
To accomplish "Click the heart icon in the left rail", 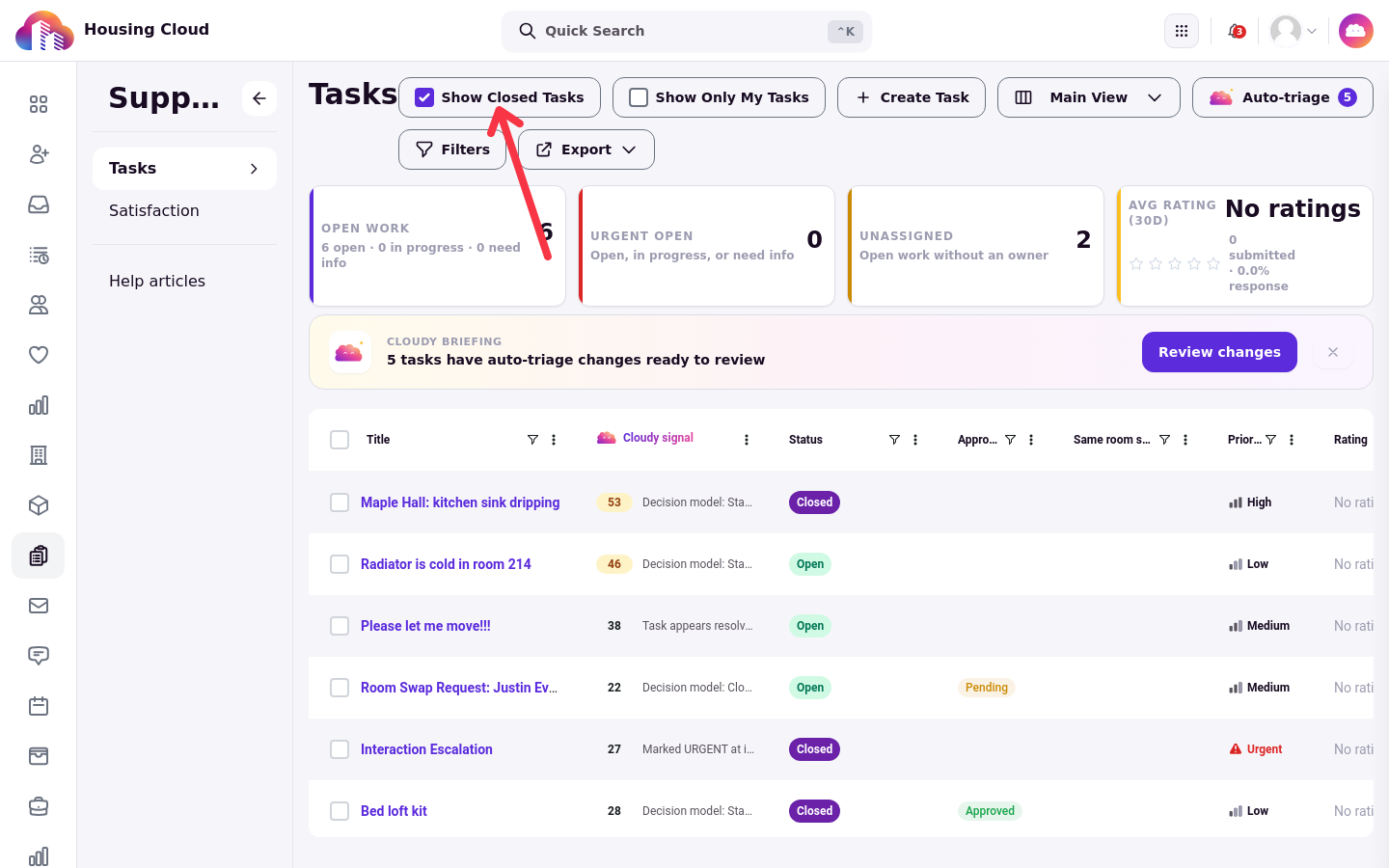I will [x=39, y=355].
